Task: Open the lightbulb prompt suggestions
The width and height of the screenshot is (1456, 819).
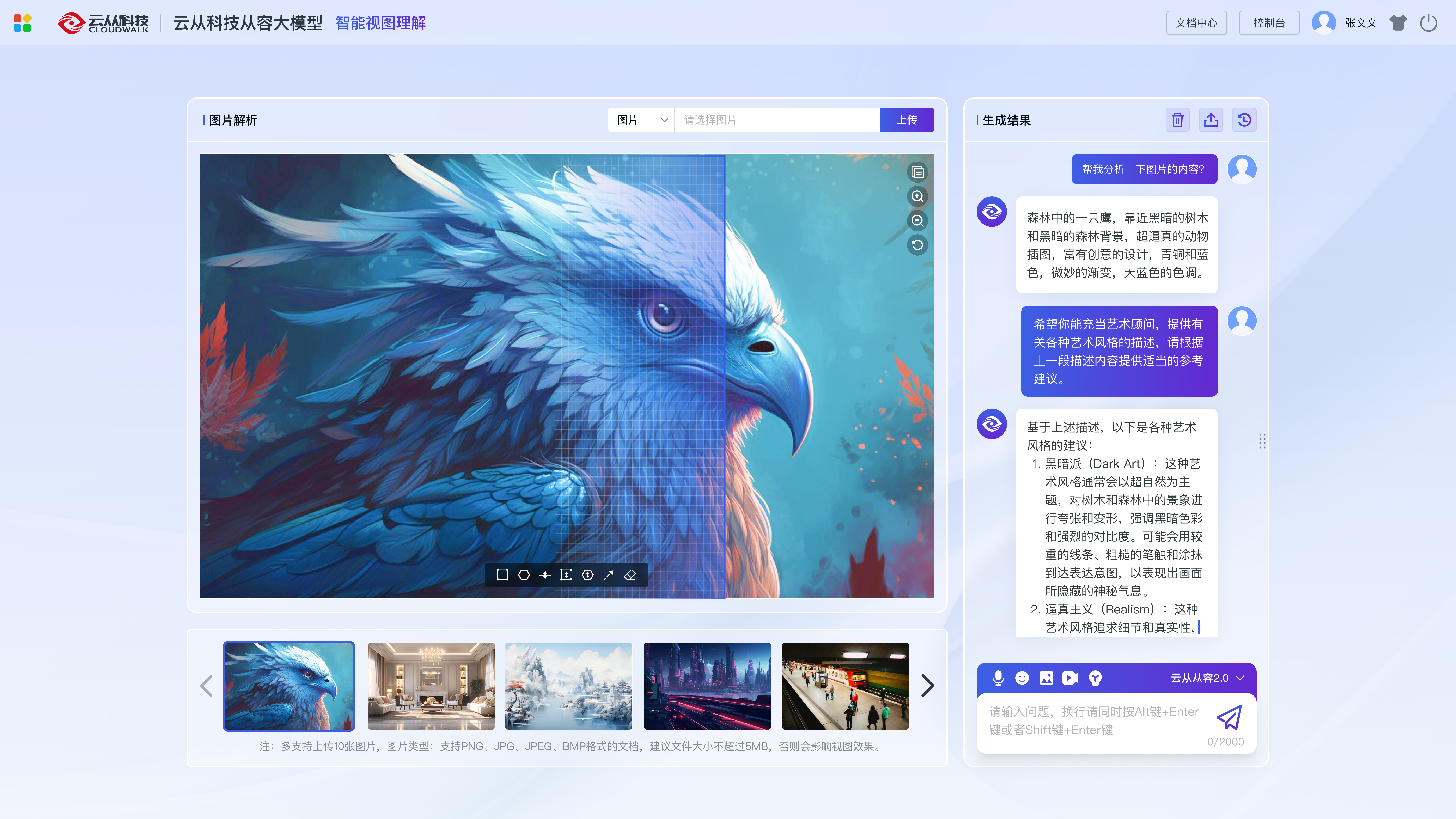Action: (x=1095, y=678)
